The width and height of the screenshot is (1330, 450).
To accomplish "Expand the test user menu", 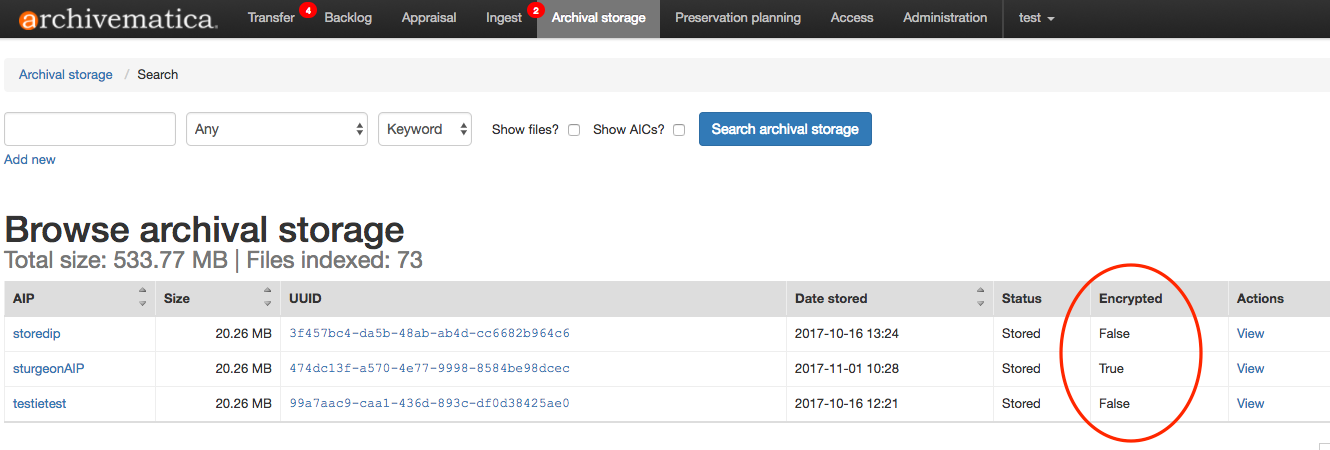I will point(1036,18).
